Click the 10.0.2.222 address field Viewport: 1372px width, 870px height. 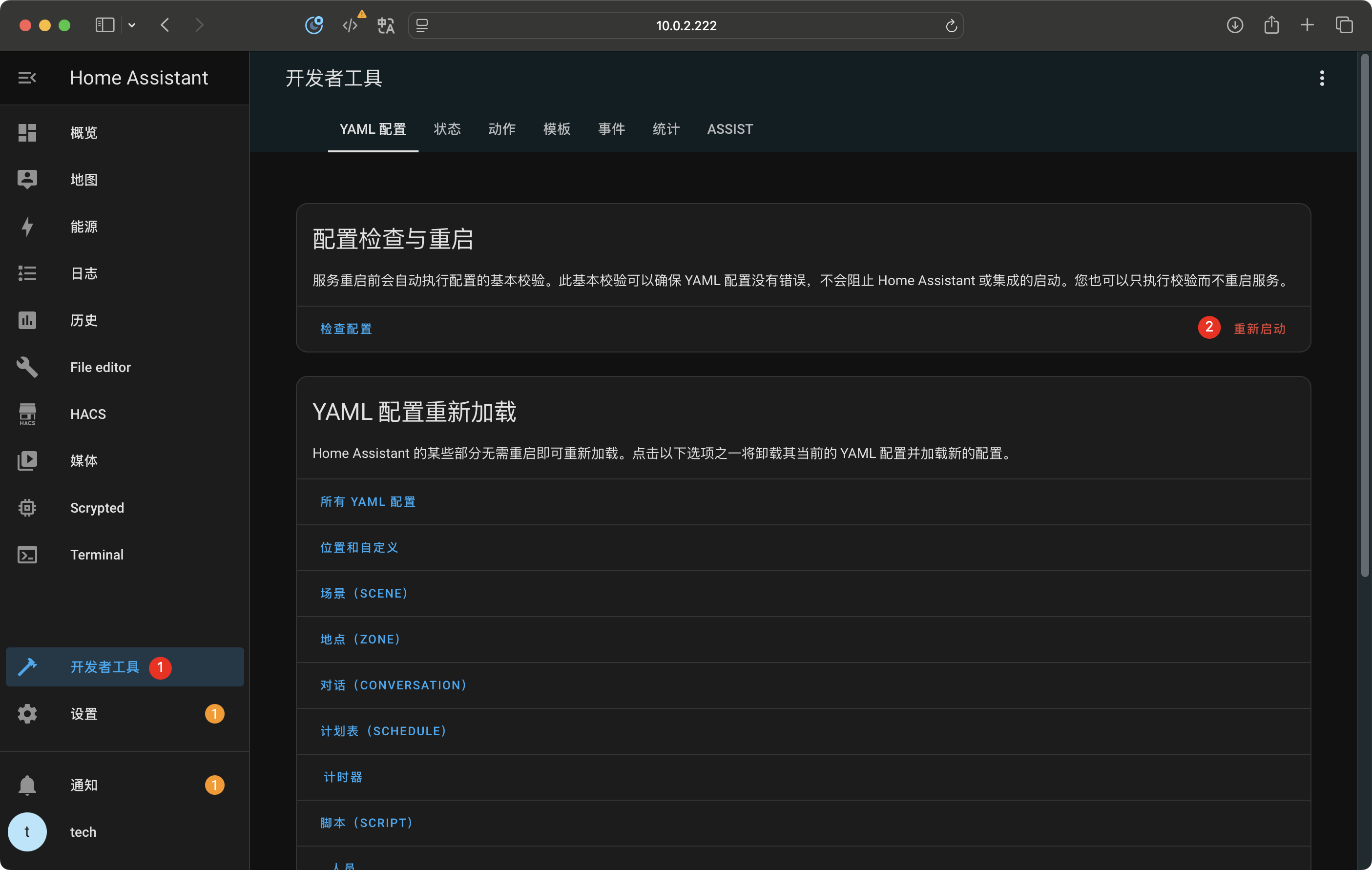686,26
